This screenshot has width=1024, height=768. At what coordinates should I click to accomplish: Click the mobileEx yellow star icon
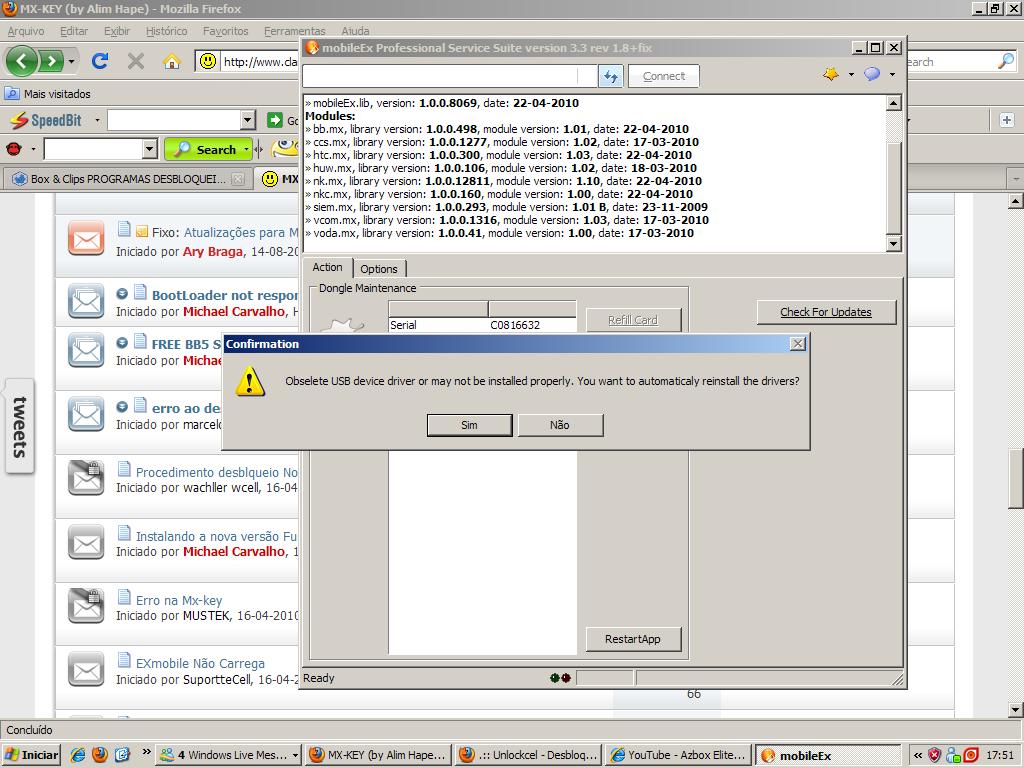(831, 74)
